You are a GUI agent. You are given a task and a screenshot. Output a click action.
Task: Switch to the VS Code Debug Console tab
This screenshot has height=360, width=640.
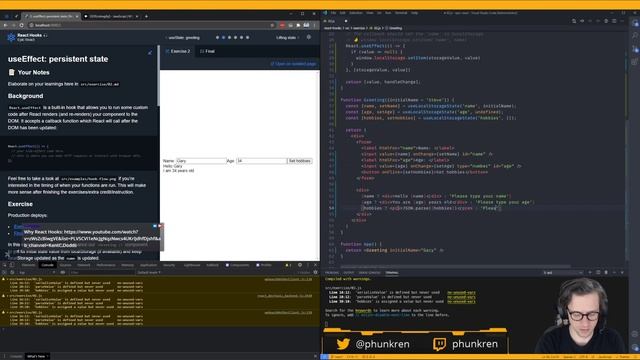369,273
